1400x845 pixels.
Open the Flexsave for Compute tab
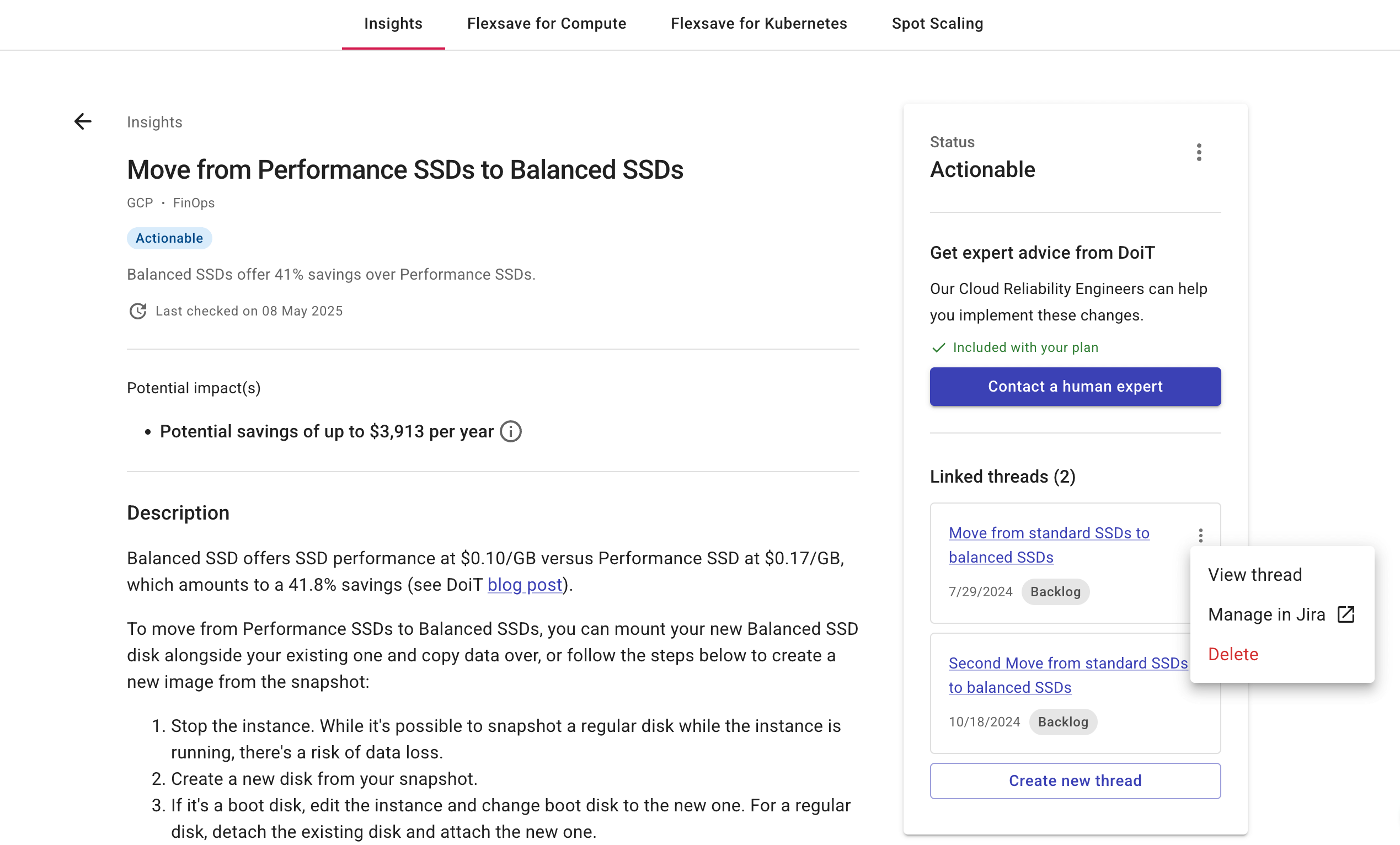coord(547,23)
